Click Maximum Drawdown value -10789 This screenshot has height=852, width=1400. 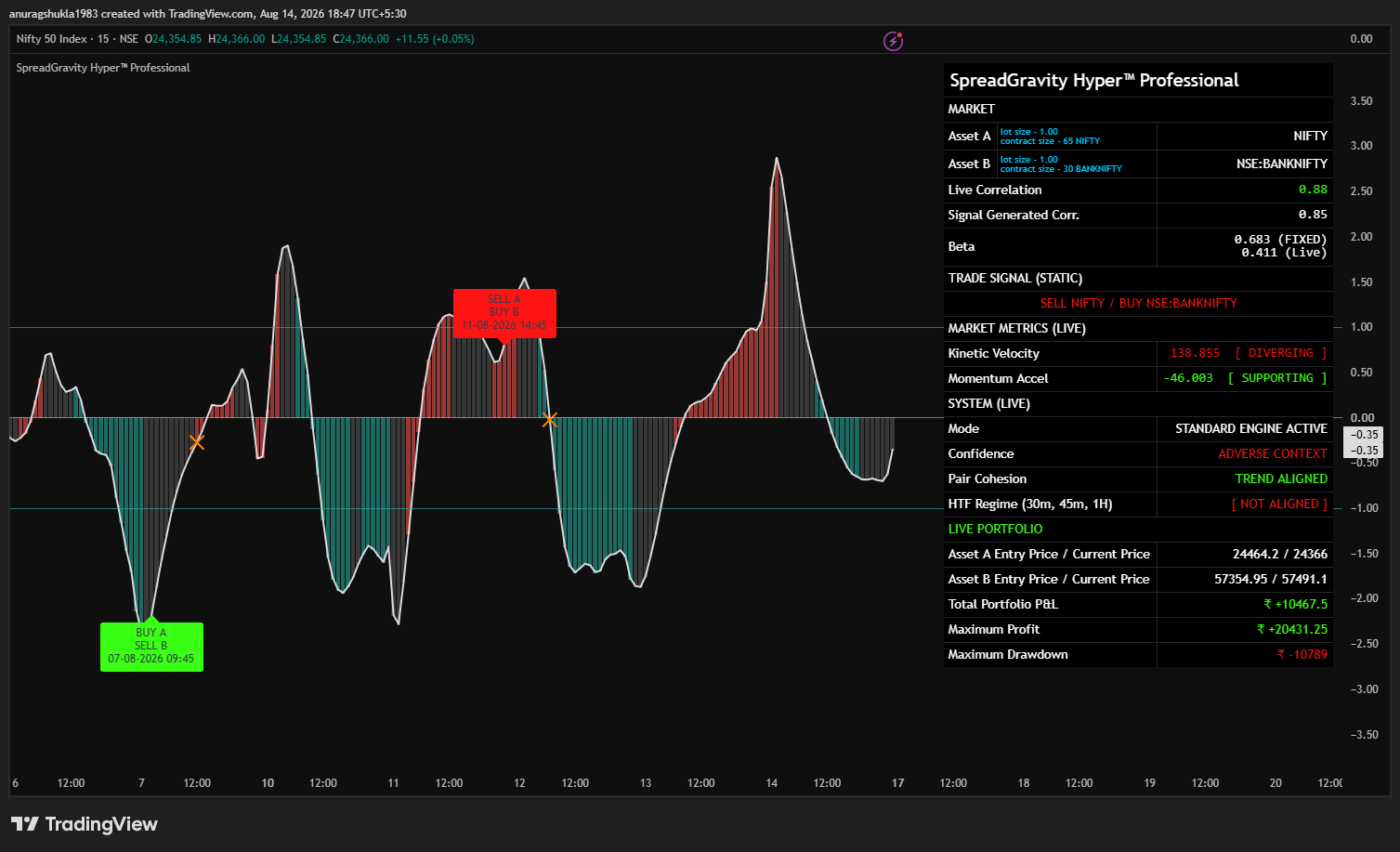tap(1302, 654)
